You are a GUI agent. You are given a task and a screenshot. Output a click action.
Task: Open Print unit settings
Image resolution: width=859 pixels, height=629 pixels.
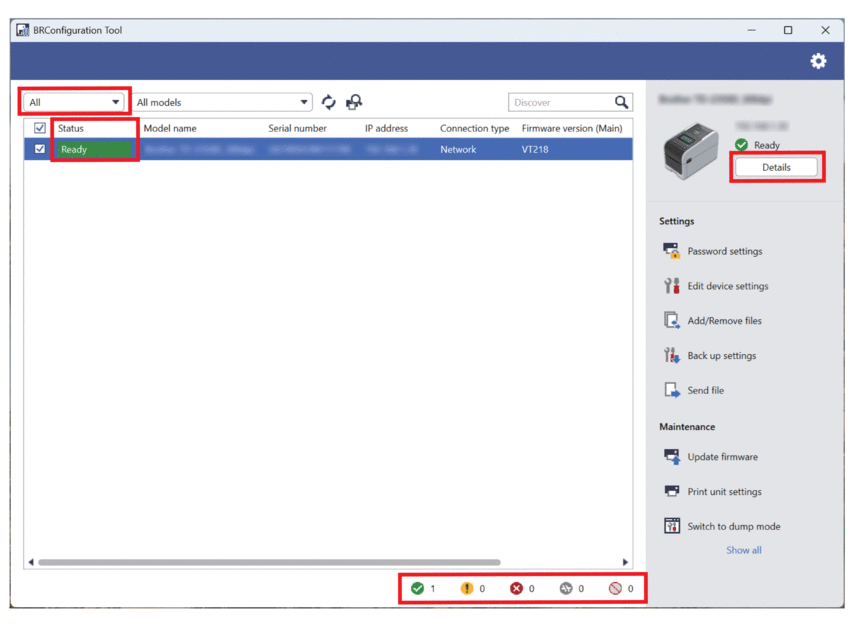[x=724, y=492]
